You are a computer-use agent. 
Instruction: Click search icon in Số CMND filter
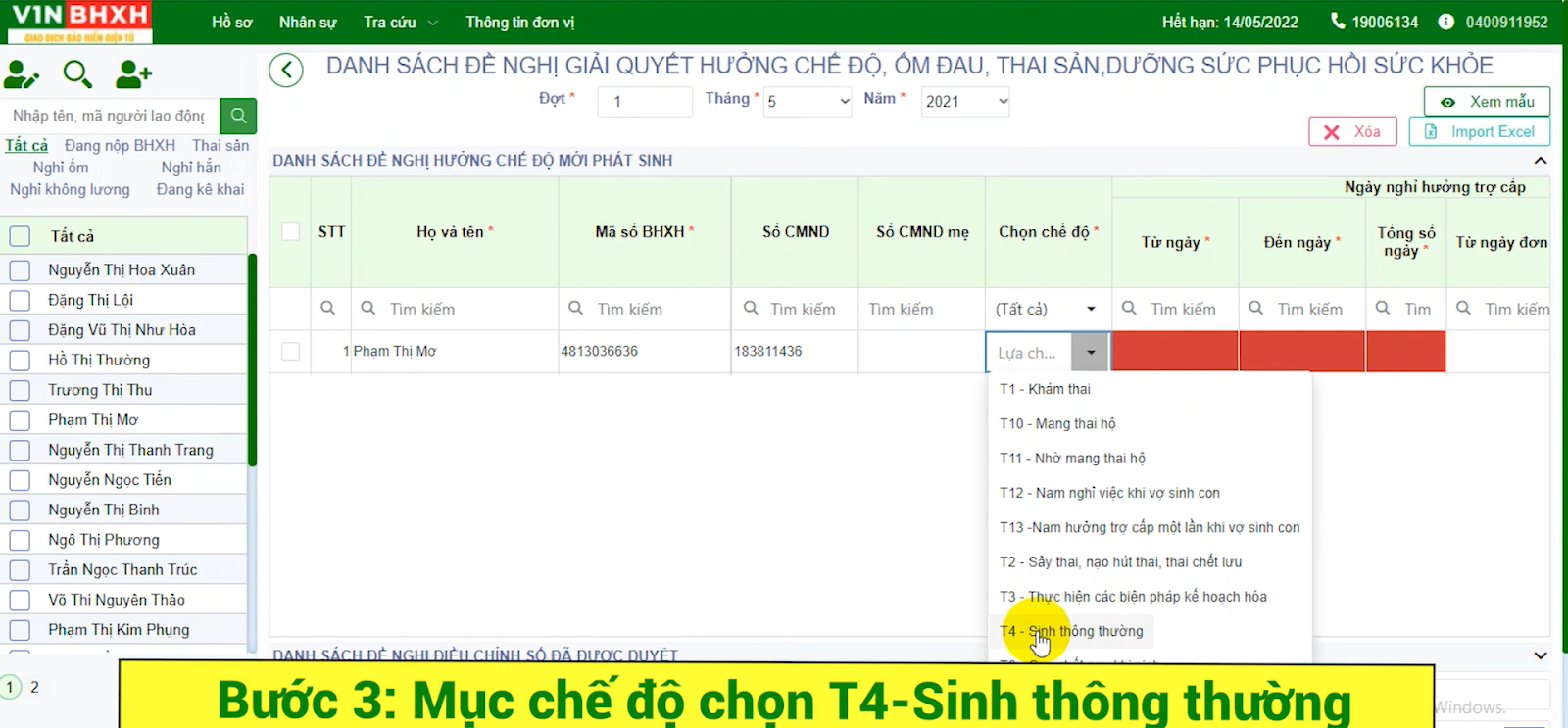[x=751, y=308]
